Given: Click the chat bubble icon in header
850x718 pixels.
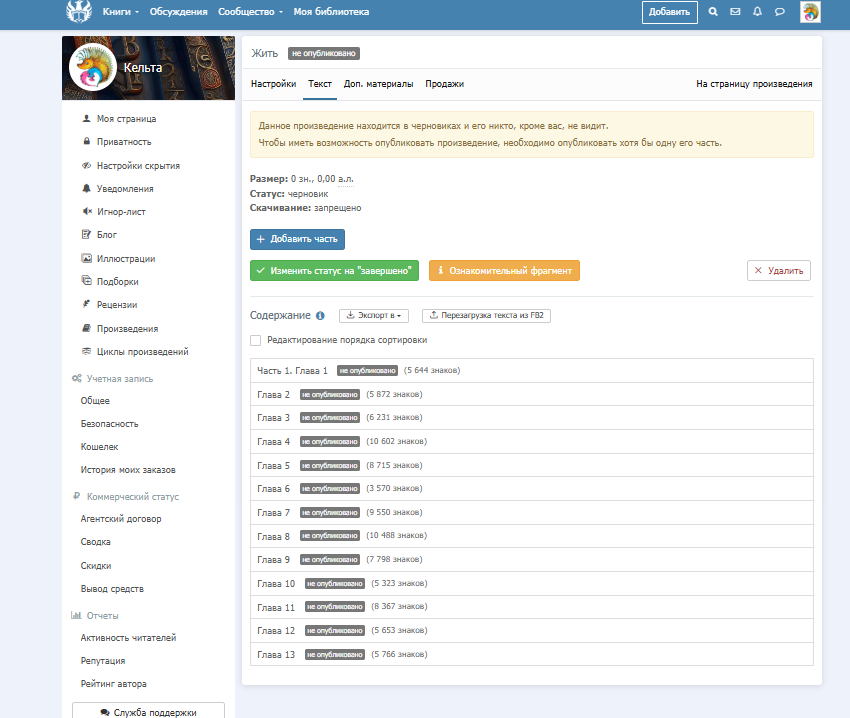Looking at the screenshot, I should tap(779, 12).
